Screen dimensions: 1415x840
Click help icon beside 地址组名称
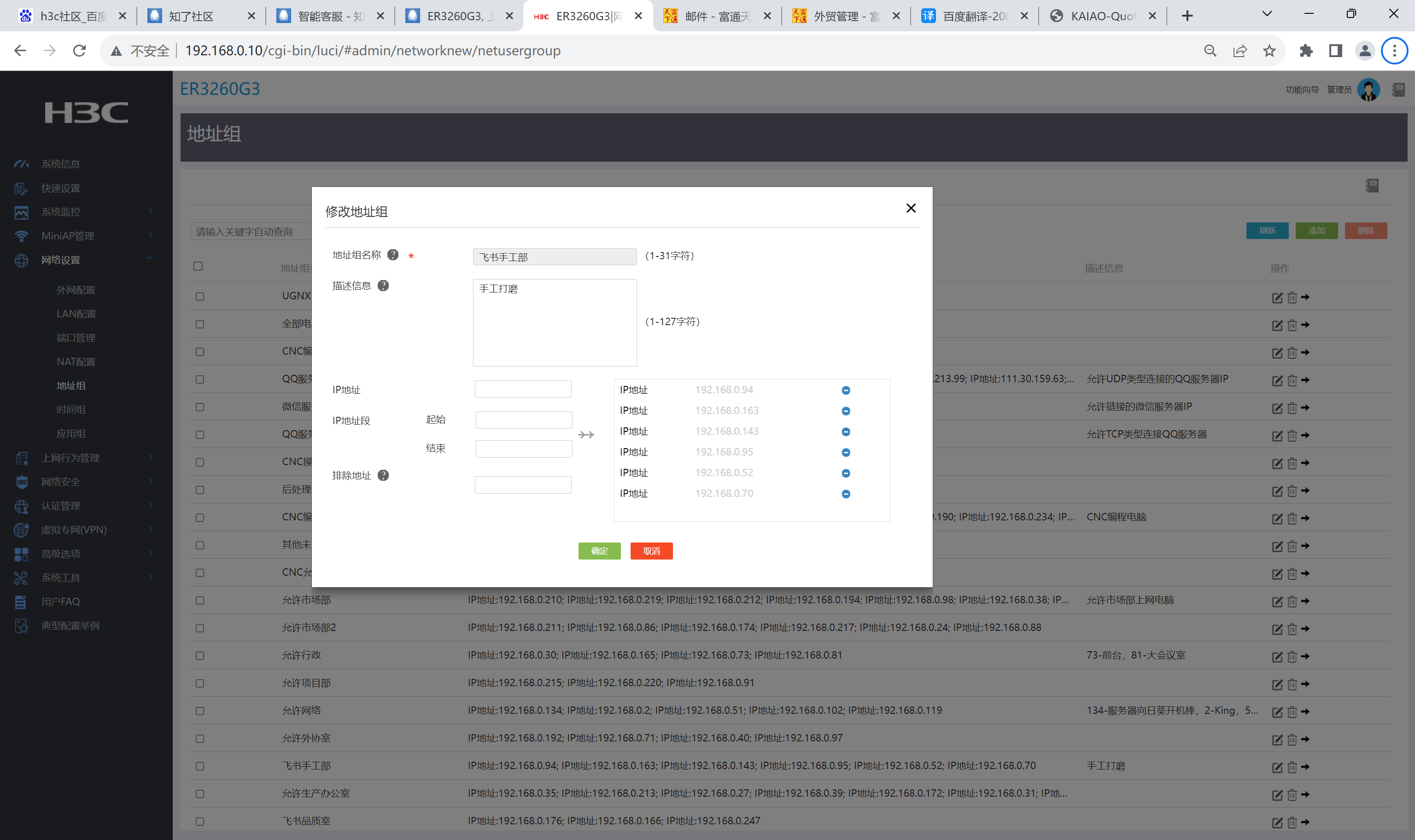(393, 255)
